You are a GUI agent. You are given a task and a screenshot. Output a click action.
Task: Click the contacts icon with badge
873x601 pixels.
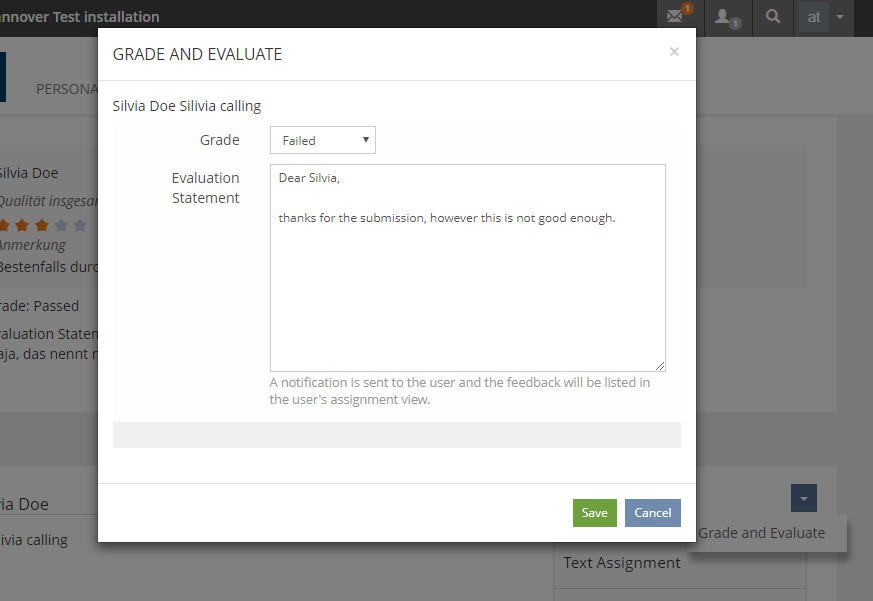(x=725, y=17)
